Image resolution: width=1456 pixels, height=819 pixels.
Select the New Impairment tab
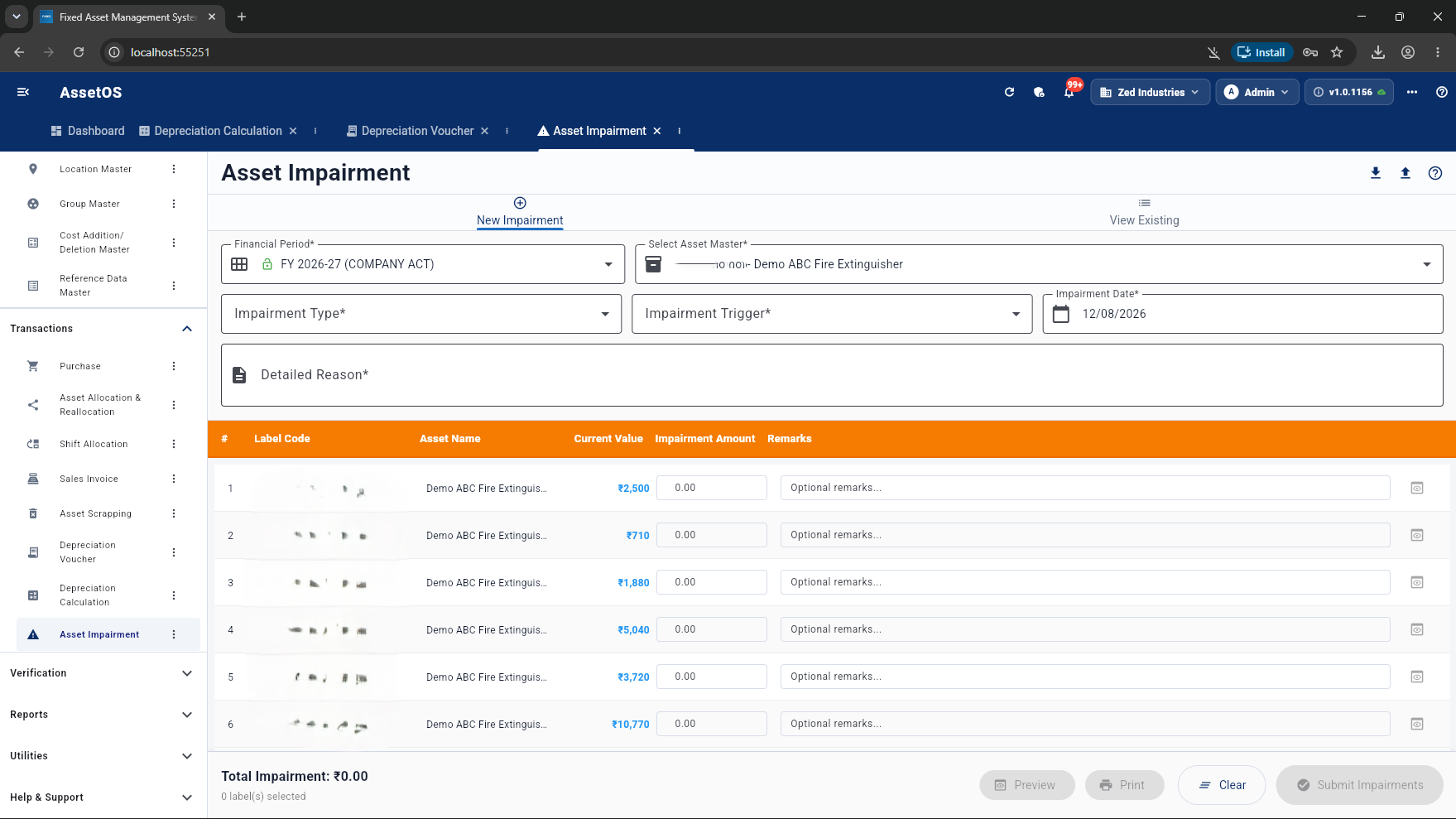pos(520,212)
